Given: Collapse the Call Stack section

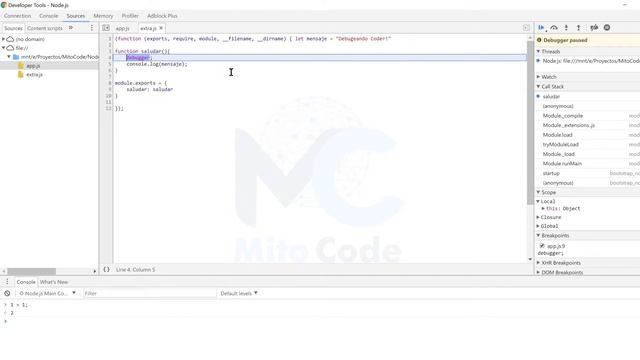Looking at the screenshot, I should [538, 87].
